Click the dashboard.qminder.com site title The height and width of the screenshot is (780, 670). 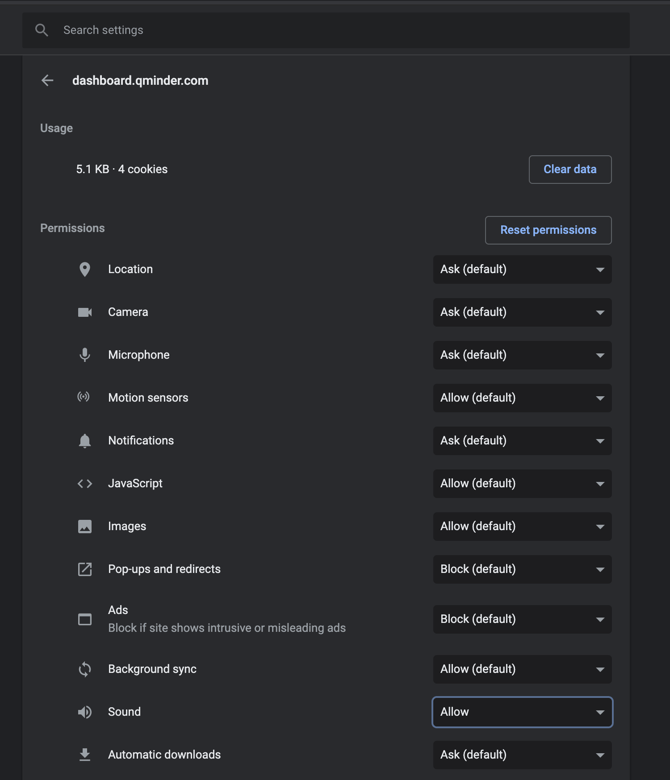[x=140, y=81]
